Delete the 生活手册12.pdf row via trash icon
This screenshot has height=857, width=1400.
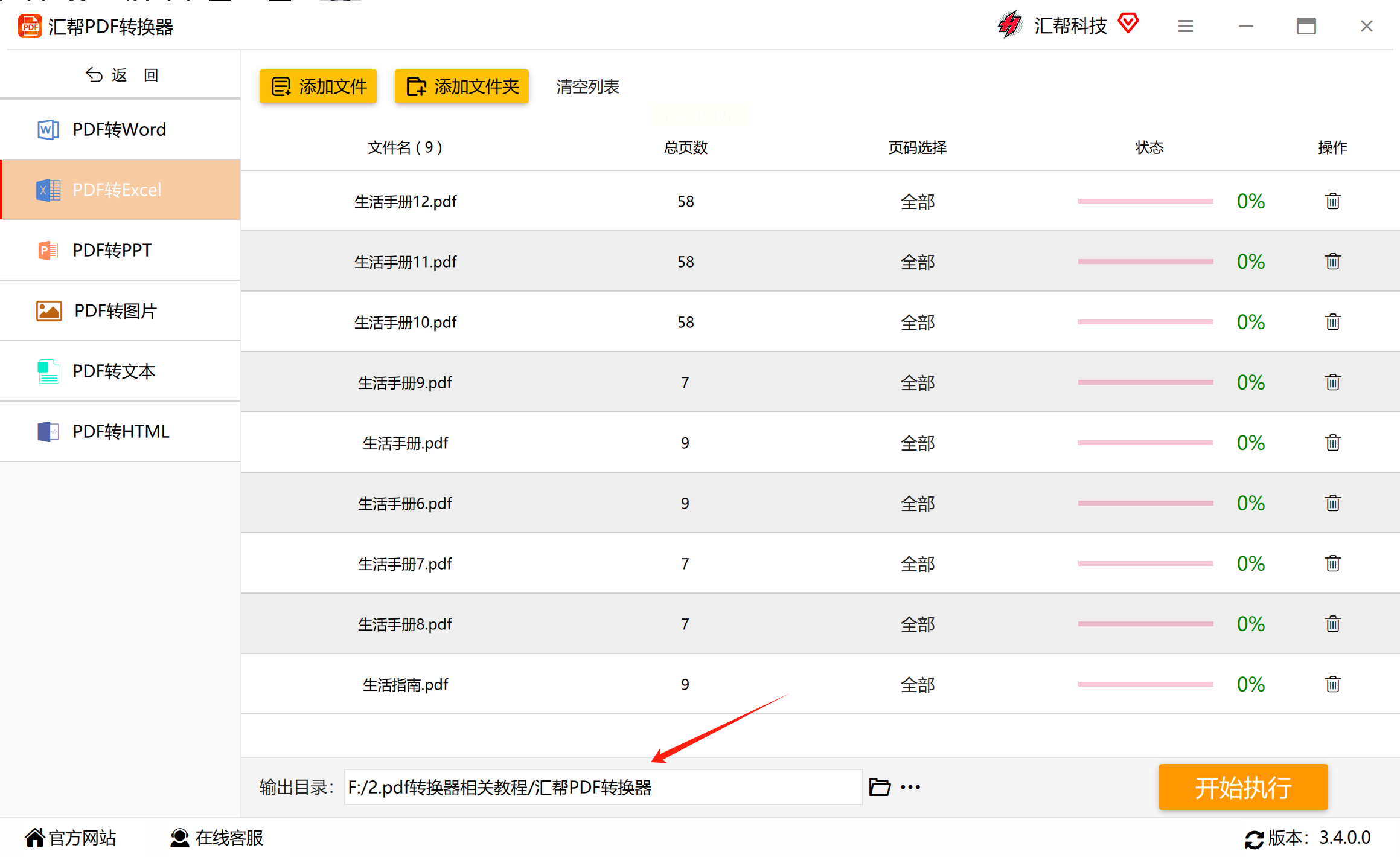(1332, 201)
